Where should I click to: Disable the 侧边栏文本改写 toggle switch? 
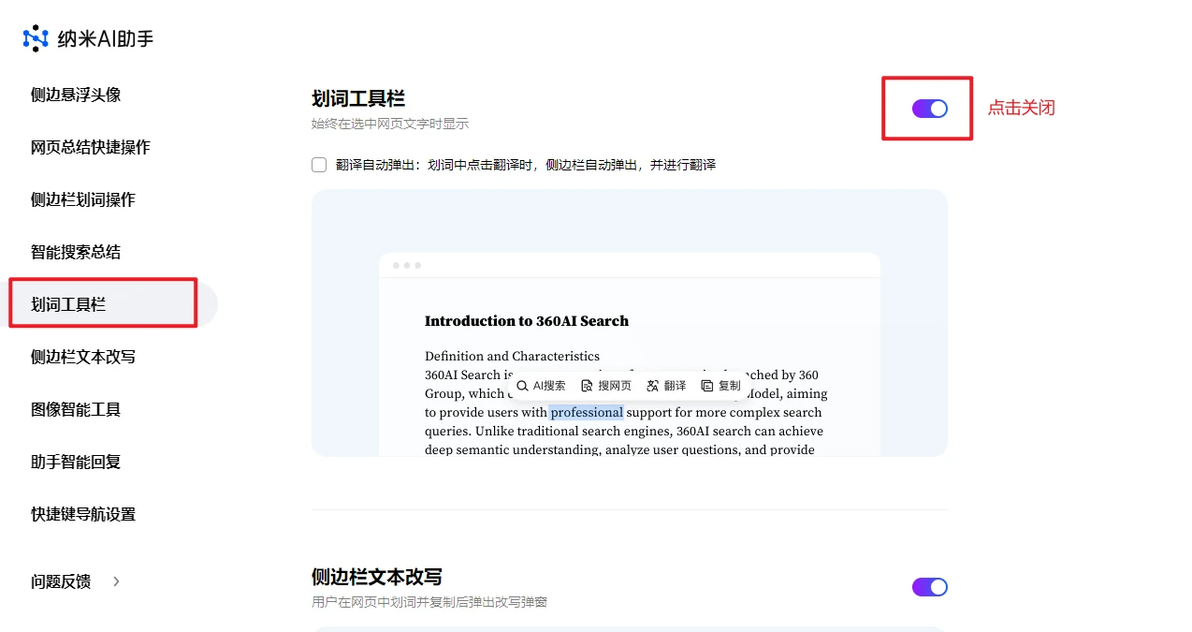[930, 587]
